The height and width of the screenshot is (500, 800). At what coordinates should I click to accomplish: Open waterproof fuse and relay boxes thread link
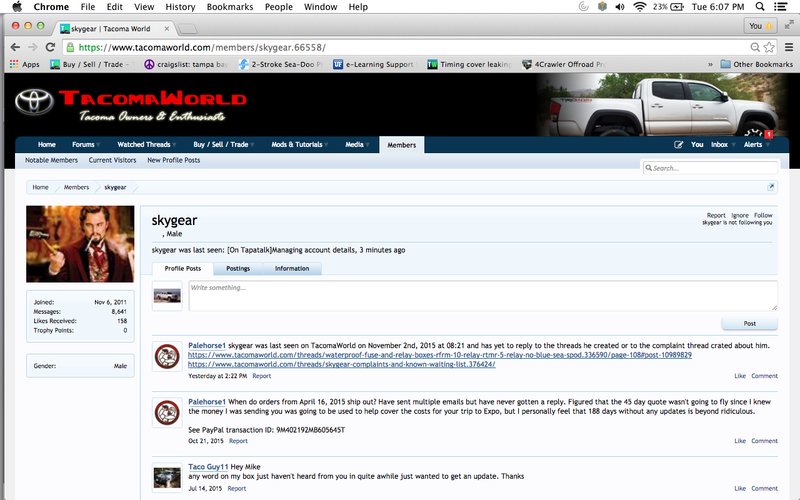coord(440,355)
